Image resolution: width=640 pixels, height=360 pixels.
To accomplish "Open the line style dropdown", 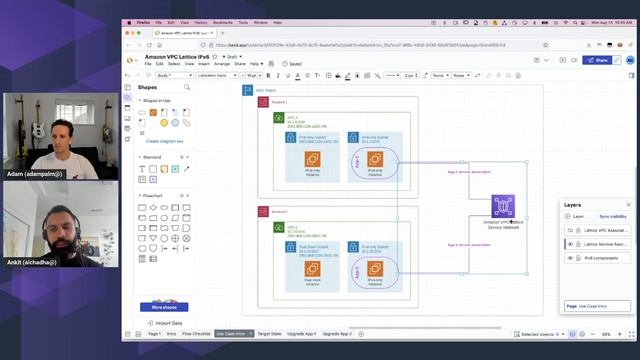I will click(x=392, y=76).
